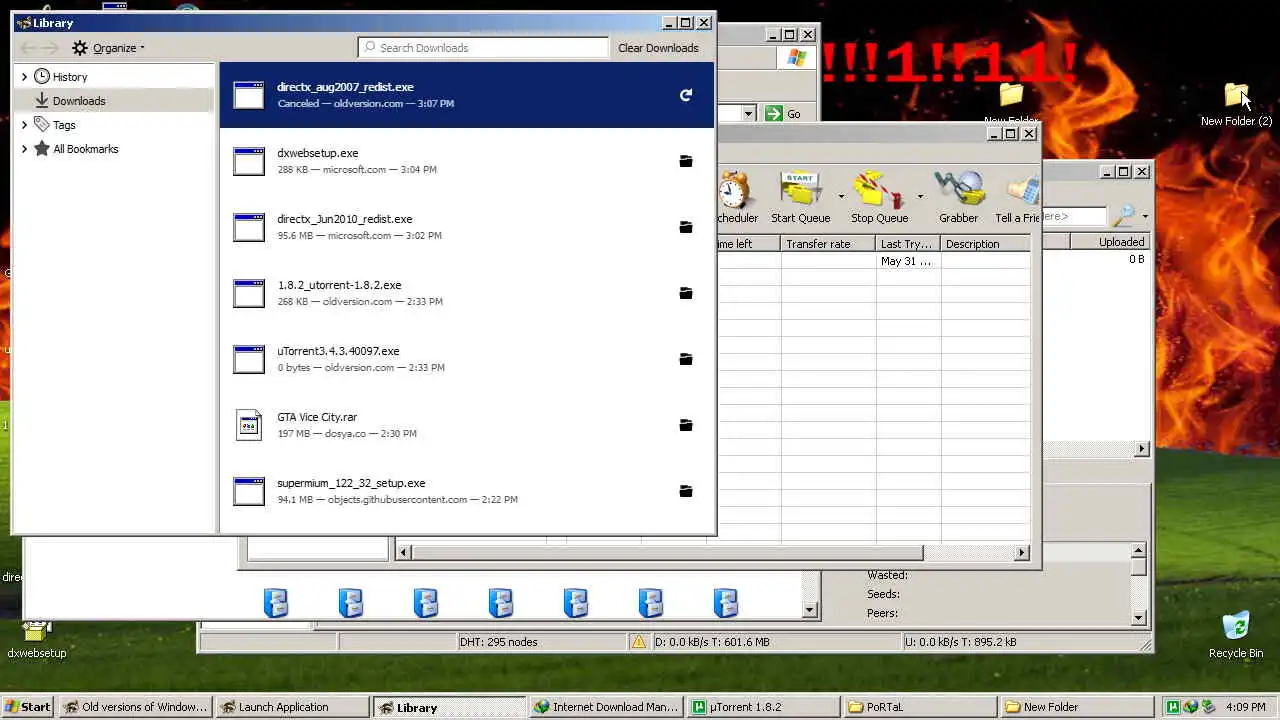Click the taskbar clock showing 4:09 PM
The height and width of the screenshot is (720, 1280).
1246,707
